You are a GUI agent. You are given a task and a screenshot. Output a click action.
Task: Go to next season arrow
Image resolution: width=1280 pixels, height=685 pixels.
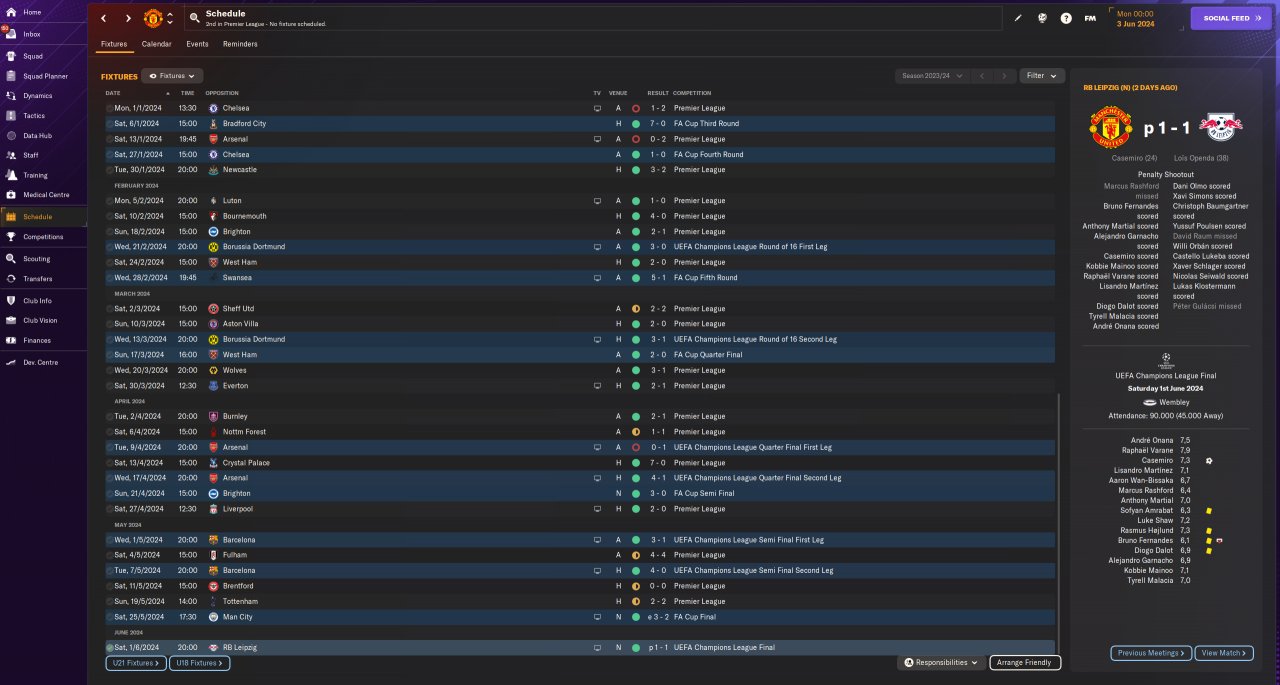[x=1003, y=76]
